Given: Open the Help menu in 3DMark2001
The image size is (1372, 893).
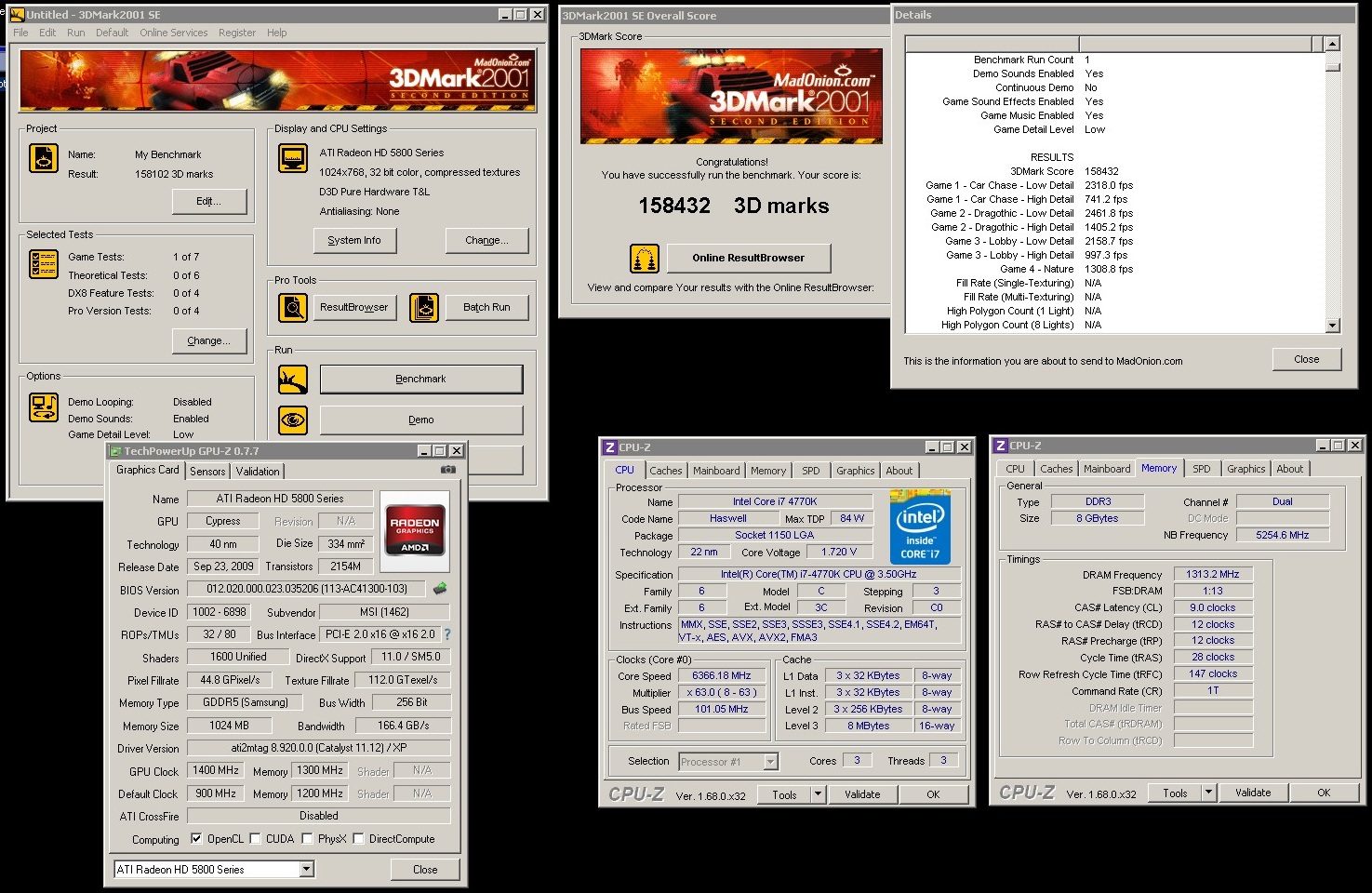Looking at the screenshot, I should 277,33.
